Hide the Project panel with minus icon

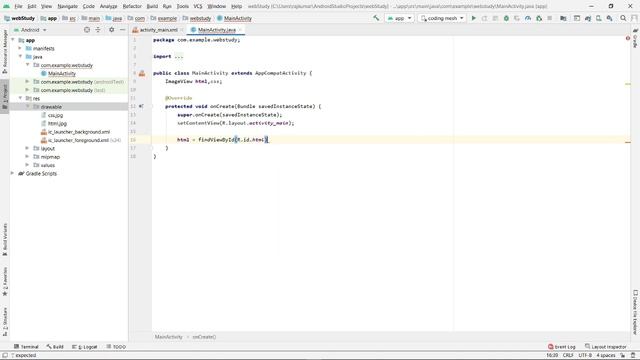[122, 30]
